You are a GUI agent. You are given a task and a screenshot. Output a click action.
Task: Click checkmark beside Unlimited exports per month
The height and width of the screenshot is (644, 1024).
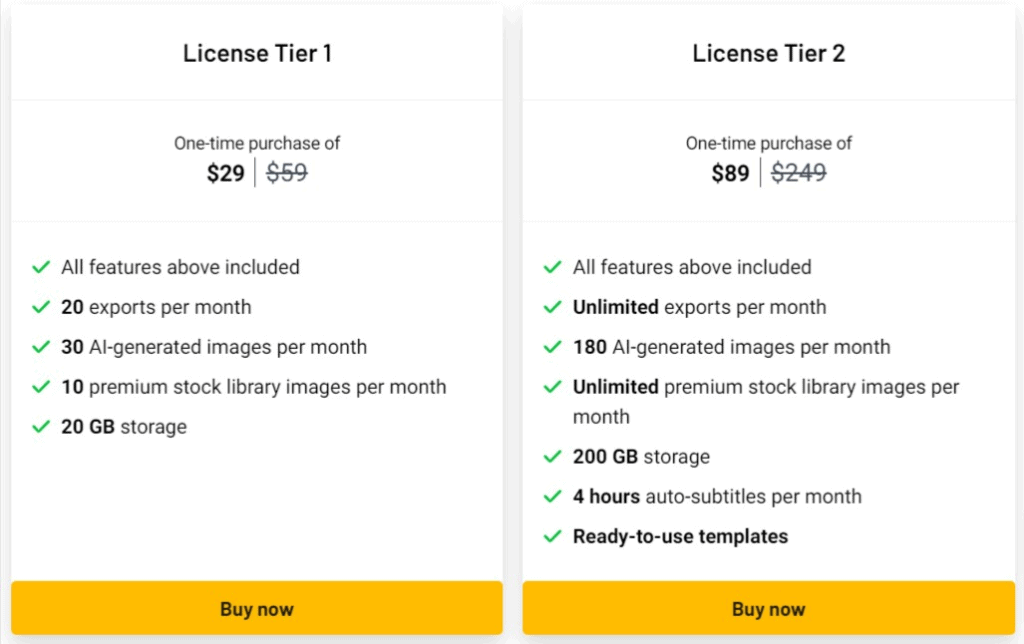pos(552,306)
